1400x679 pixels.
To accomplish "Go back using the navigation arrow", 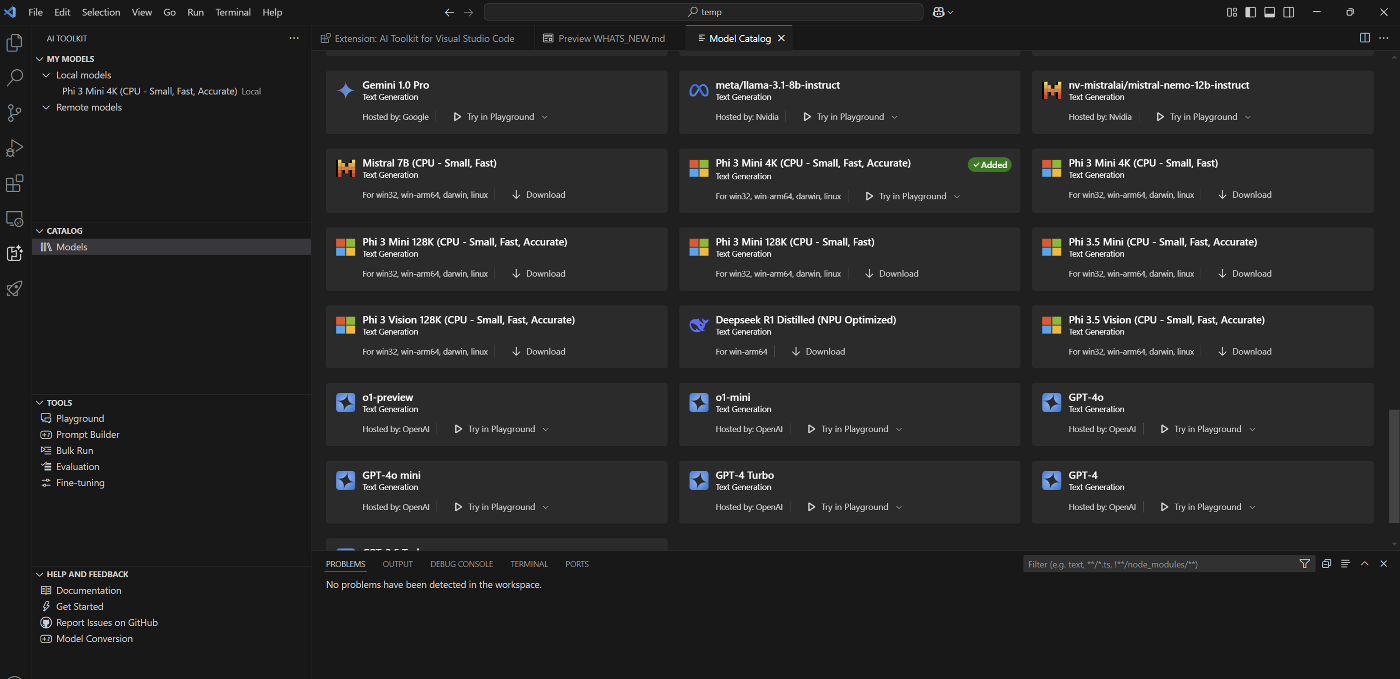I will click(449, 12).
